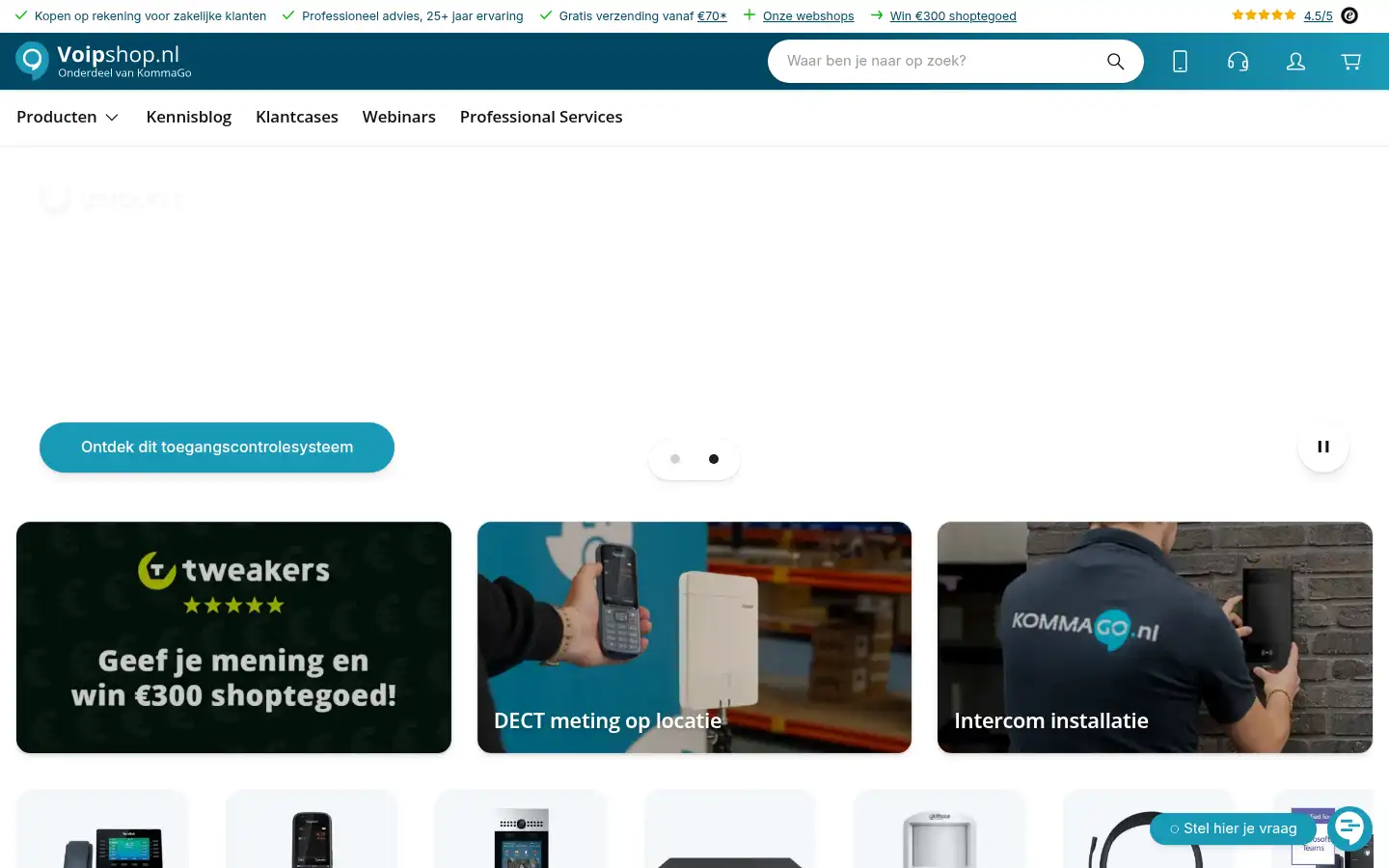Open Professional Services menu item

pyautogui.click(x=541, y=117)
